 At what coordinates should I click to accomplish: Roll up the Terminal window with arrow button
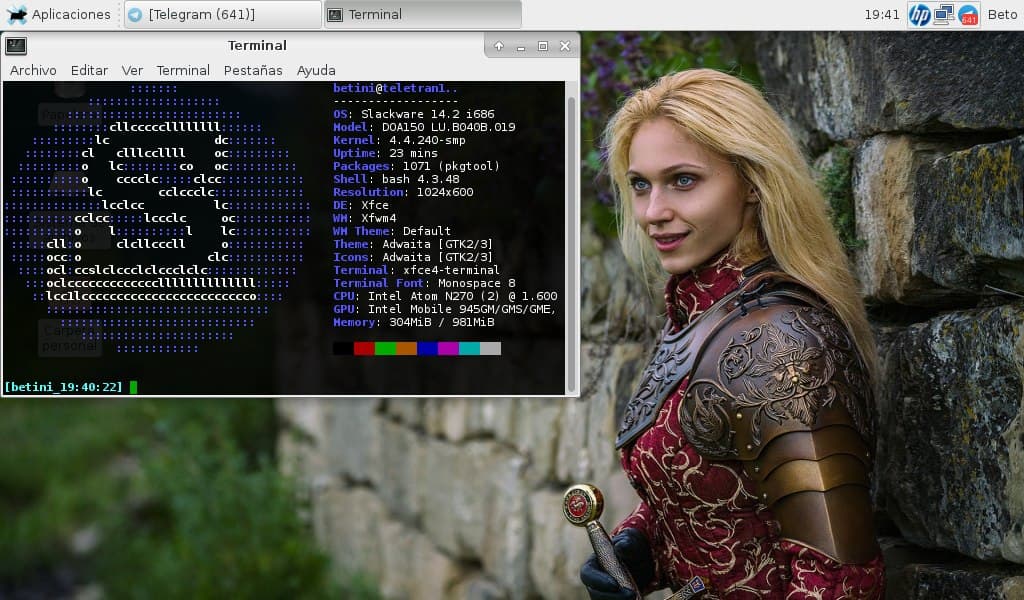coord(499,46)
